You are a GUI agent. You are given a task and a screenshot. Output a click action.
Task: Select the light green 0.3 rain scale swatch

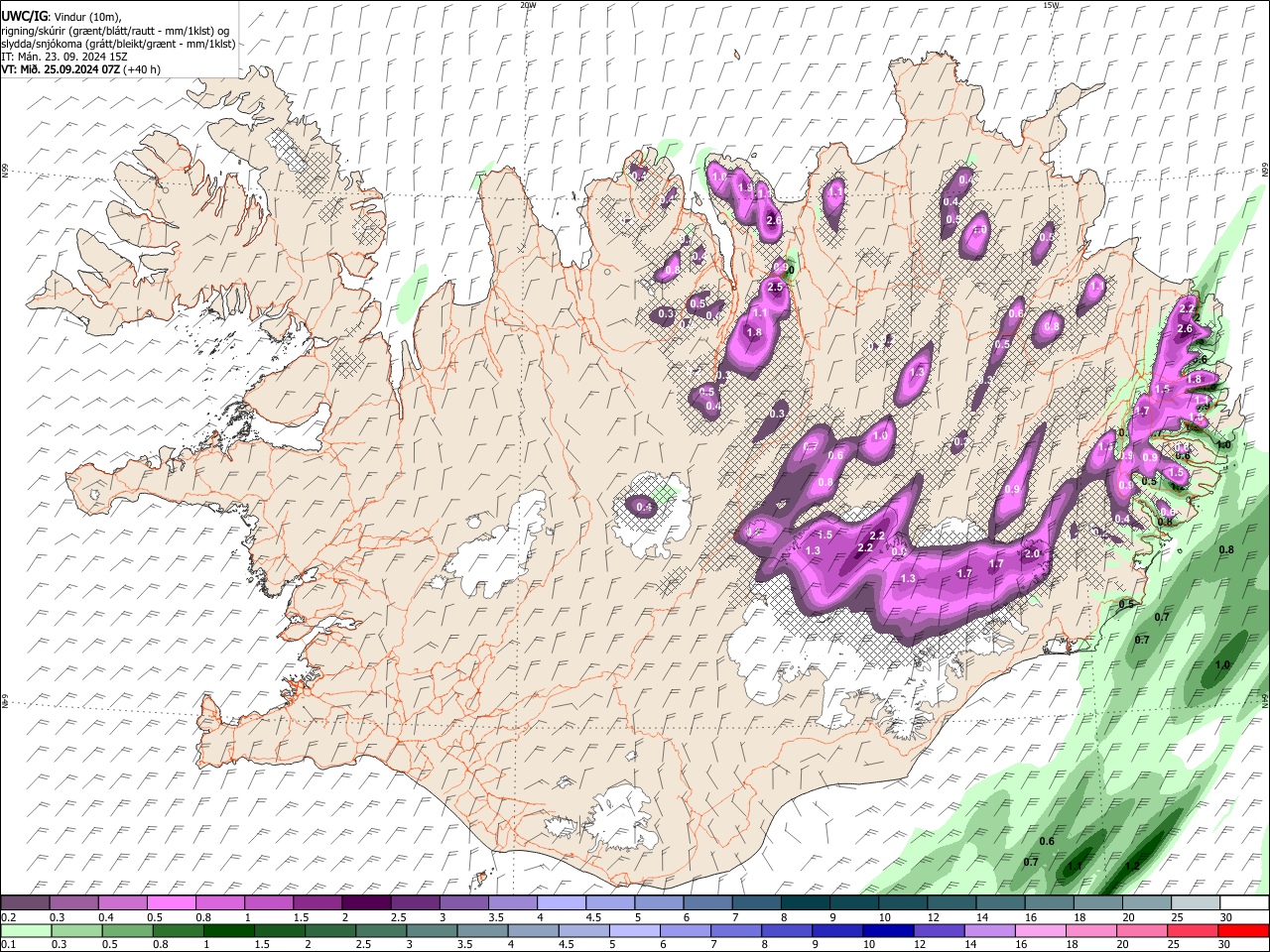(76, 930)
